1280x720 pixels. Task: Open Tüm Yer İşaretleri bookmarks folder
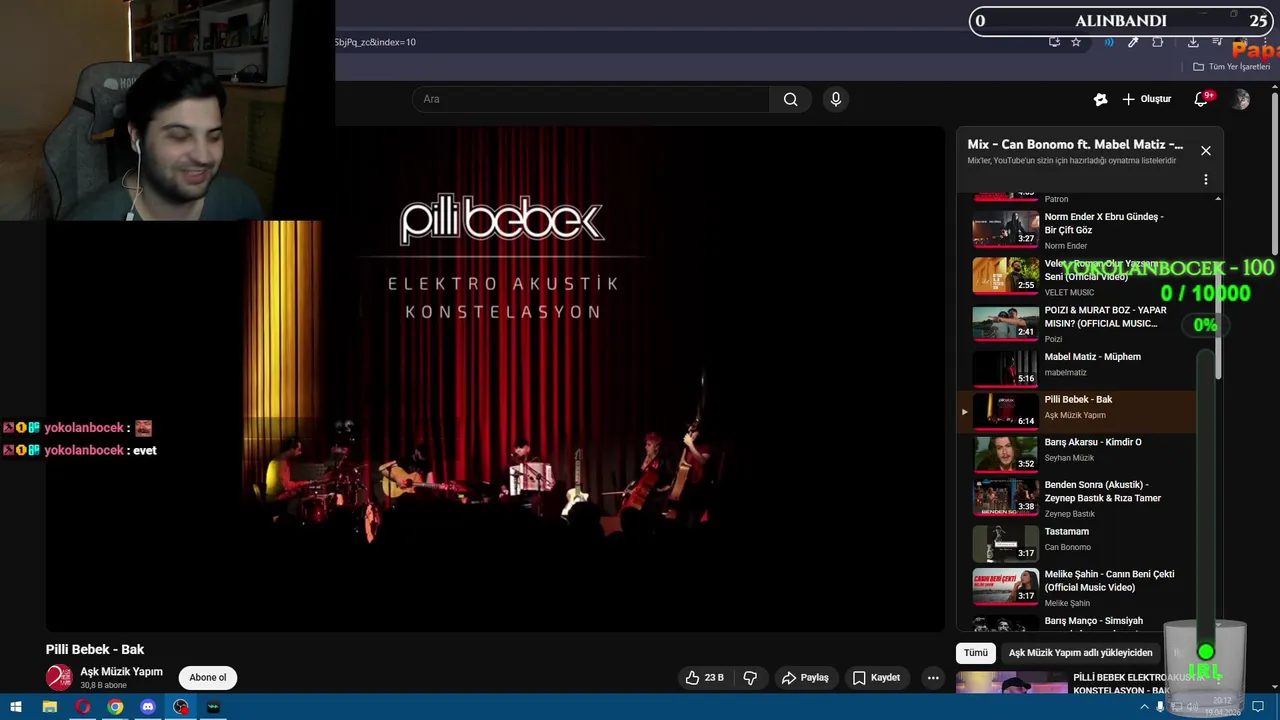(1231, 67)
